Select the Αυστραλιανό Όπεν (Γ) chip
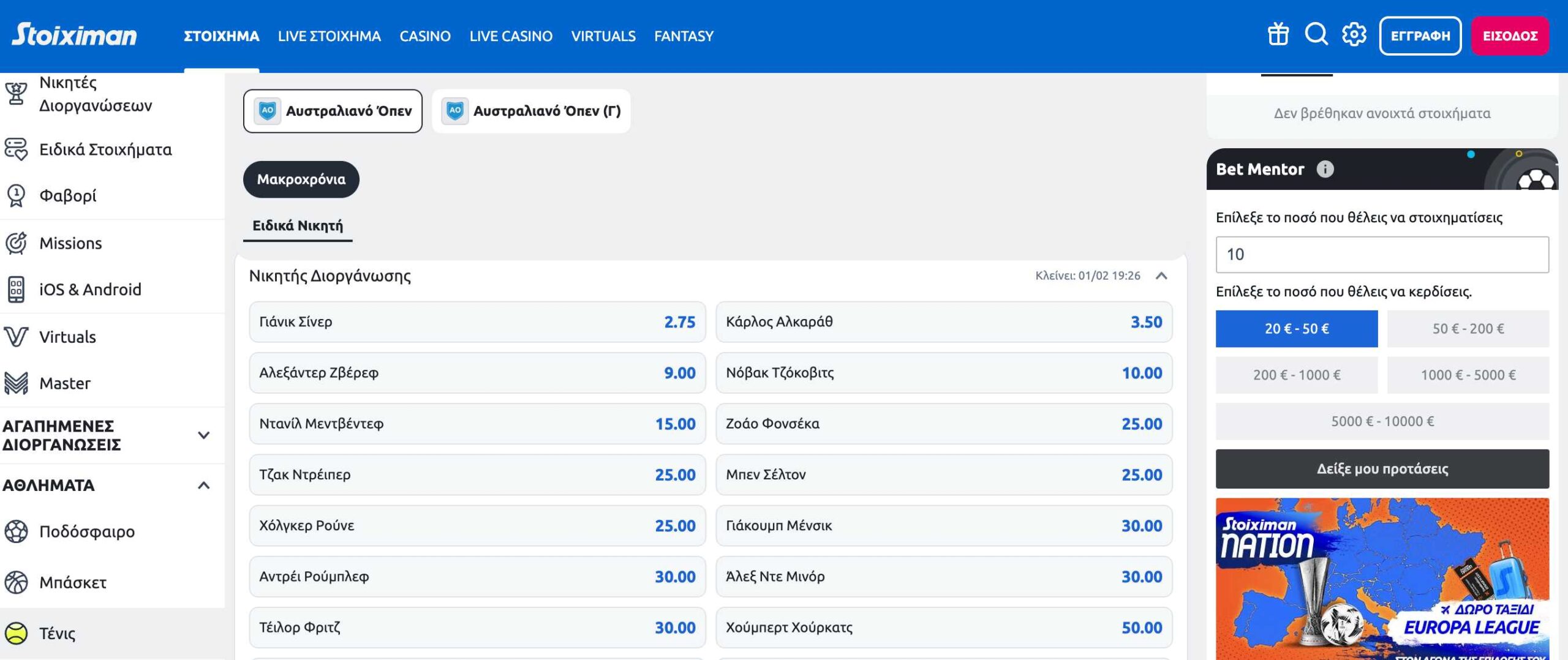This screenshot has width=1568, height=660. click(531, 111)
